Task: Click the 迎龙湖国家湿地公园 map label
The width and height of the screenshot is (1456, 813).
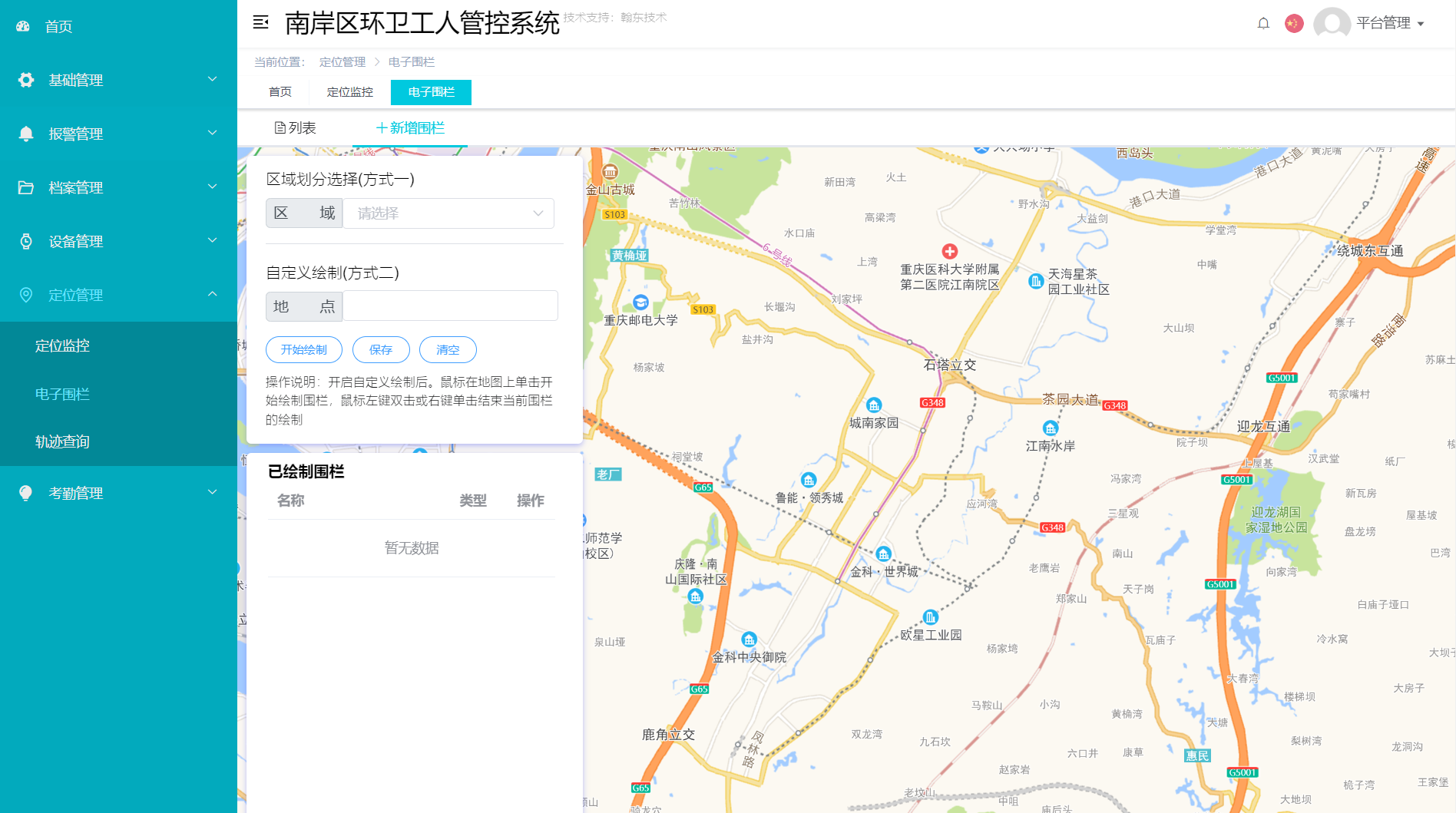Action: click(x=1276, y=520)
